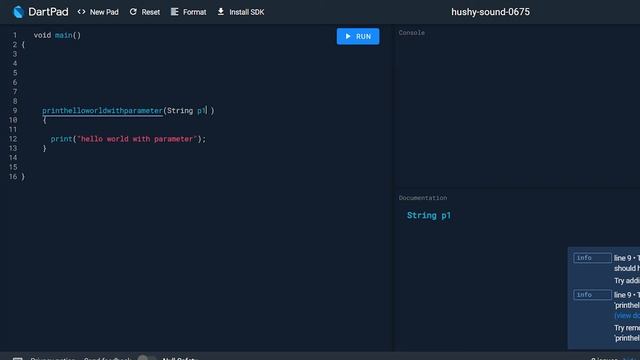Click printhelloworldwithparameter function name

coord(102,111)
